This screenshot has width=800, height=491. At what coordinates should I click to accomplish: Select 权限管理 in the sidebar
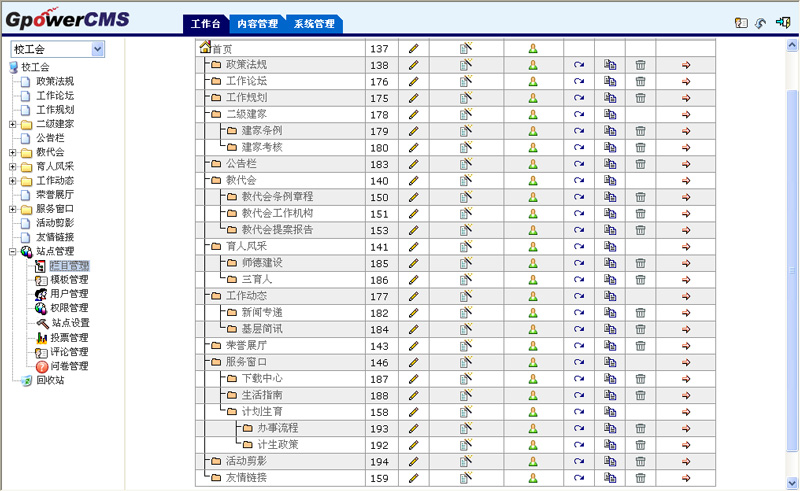click(69, 308)
